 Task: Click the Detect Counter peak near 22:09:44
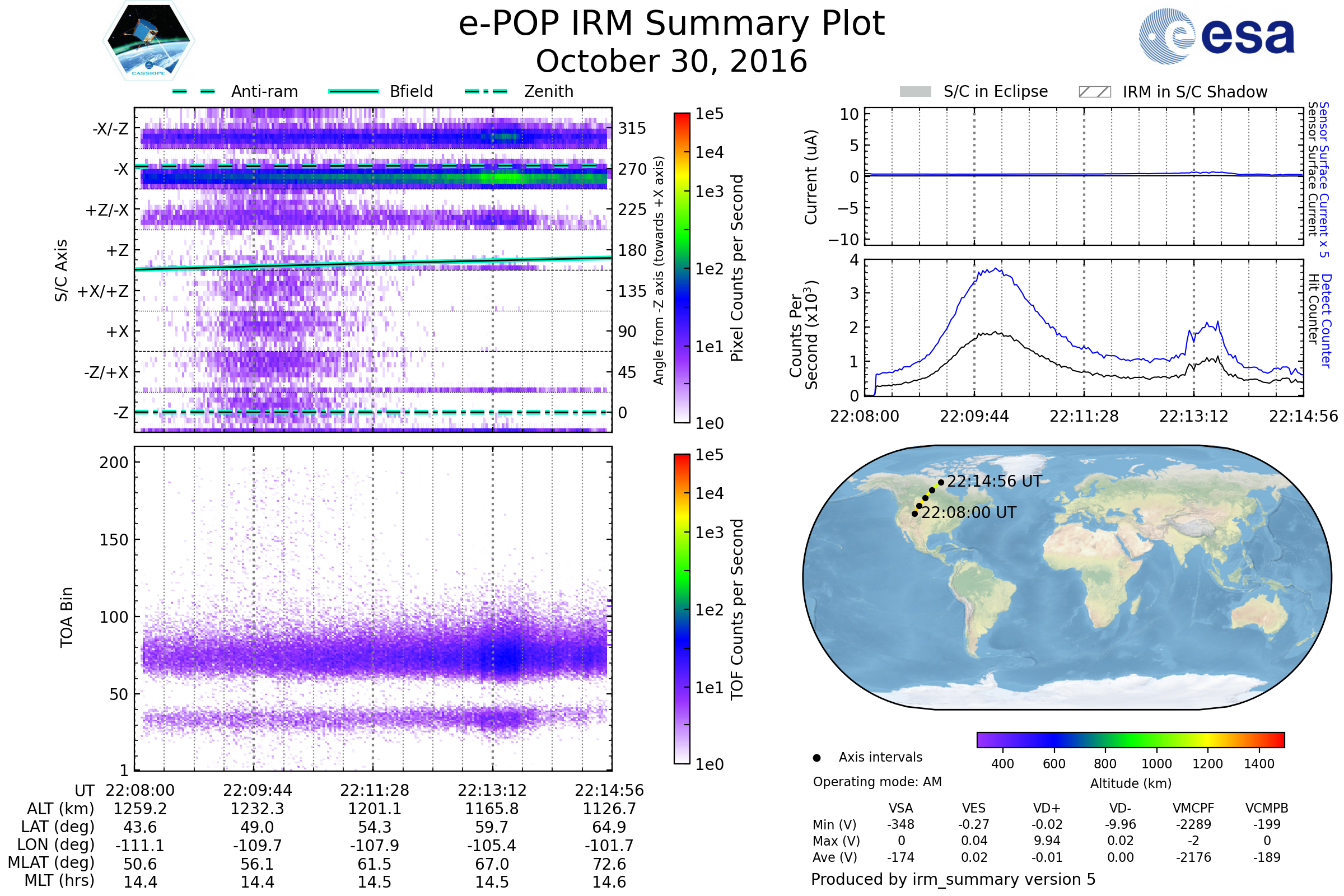[996, 269]
